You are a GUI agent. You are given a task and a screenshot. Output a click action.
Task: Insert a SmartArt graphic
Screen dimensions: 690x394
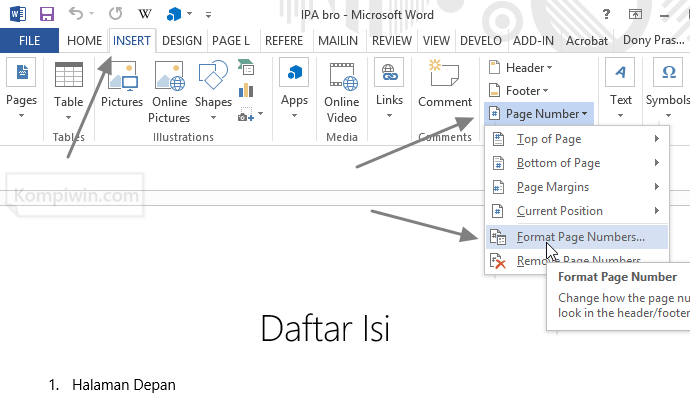[x=246, y=67]
